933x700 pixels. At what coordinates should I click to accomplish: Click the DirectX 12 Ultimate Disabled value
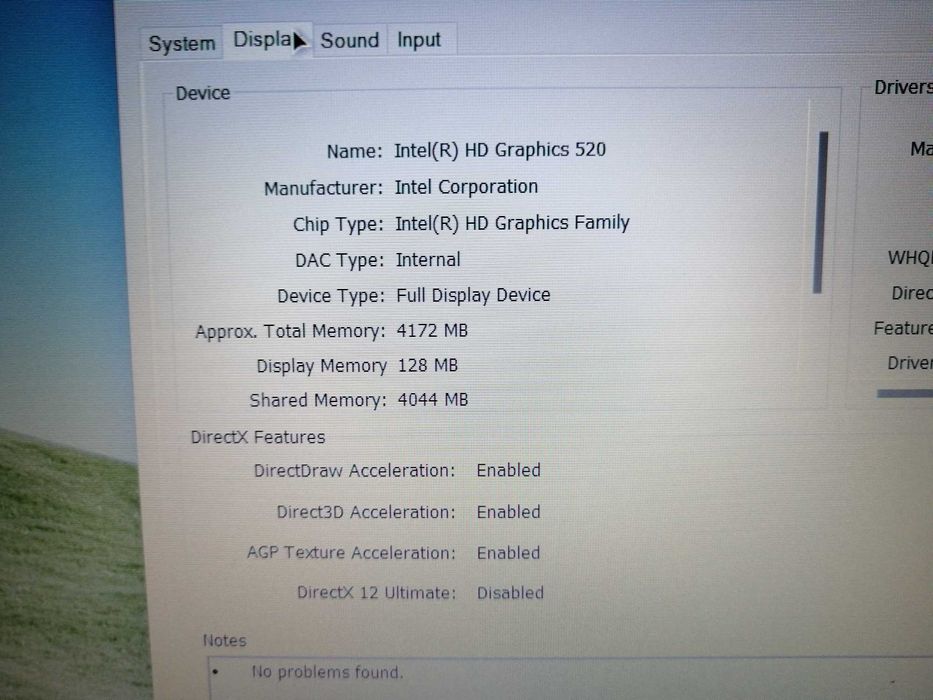coord(510,593)
